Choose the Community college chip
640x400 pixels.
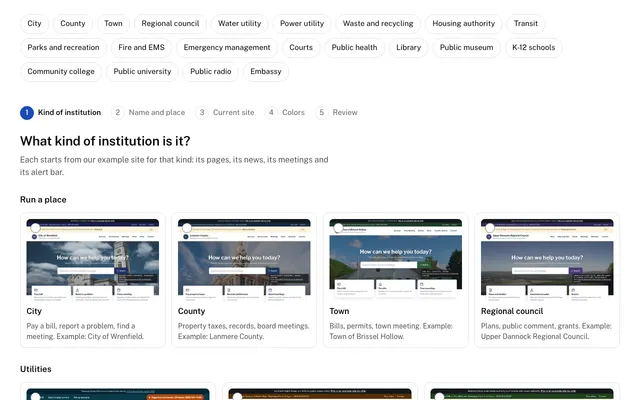(61, 72)
